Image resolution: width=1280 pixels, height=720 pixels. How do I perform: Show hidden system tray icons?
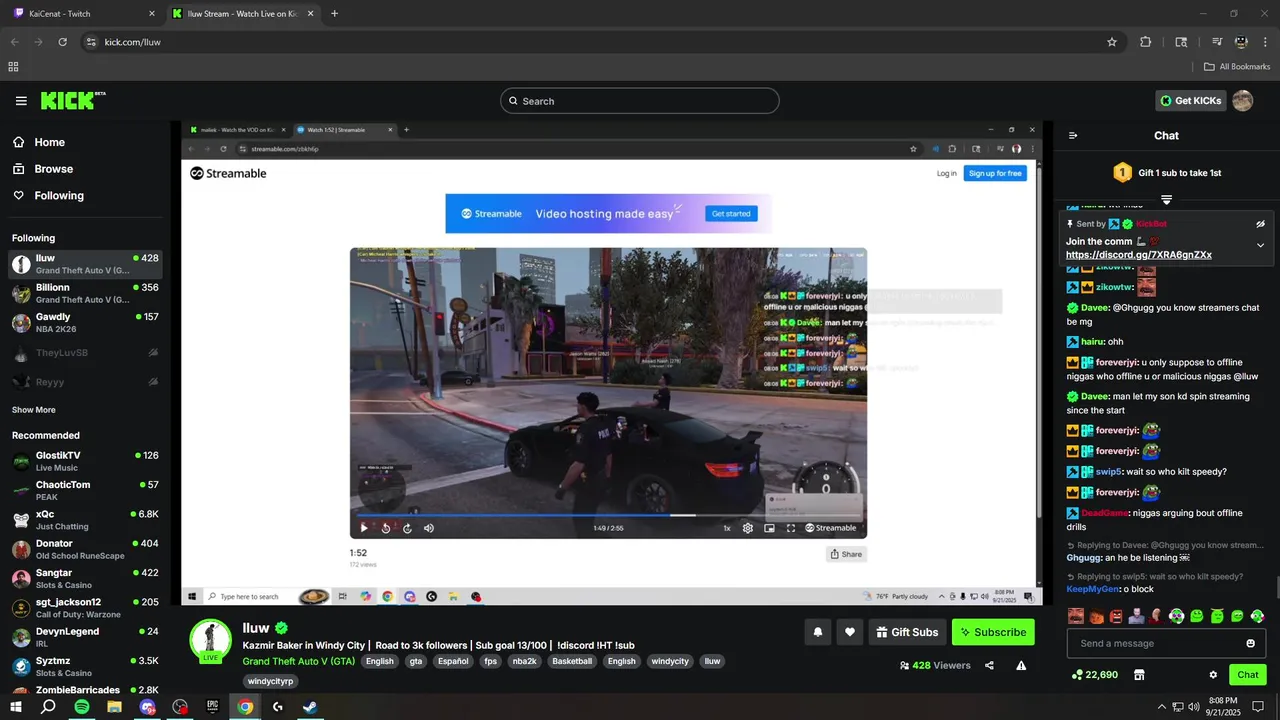pos(1162,707)
